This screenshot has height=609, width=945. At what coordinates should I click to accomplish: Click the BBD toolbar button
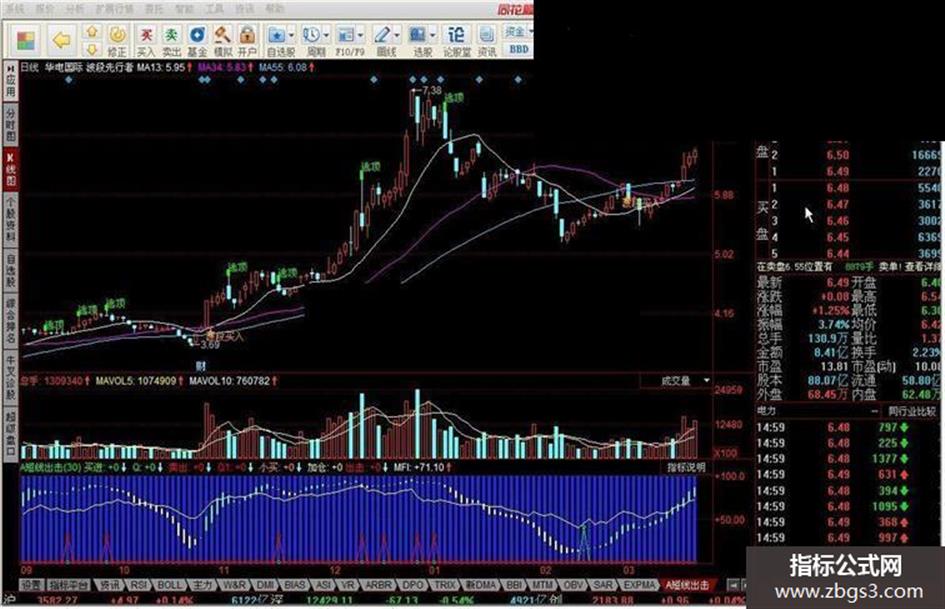click(x=519, y=49)
